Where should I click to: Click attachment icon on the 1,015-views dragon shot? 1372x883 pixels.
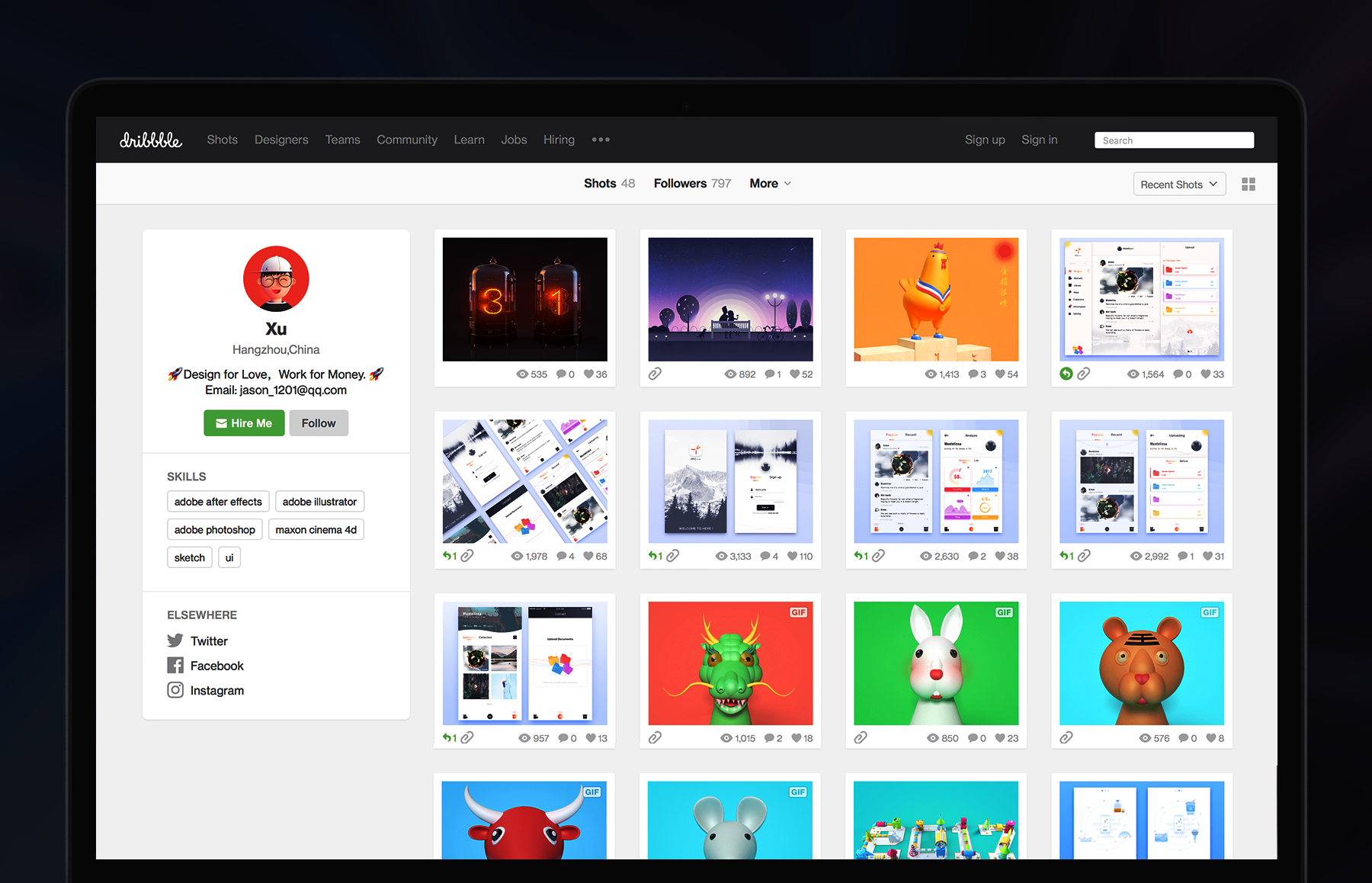click(x=655, y=737)
